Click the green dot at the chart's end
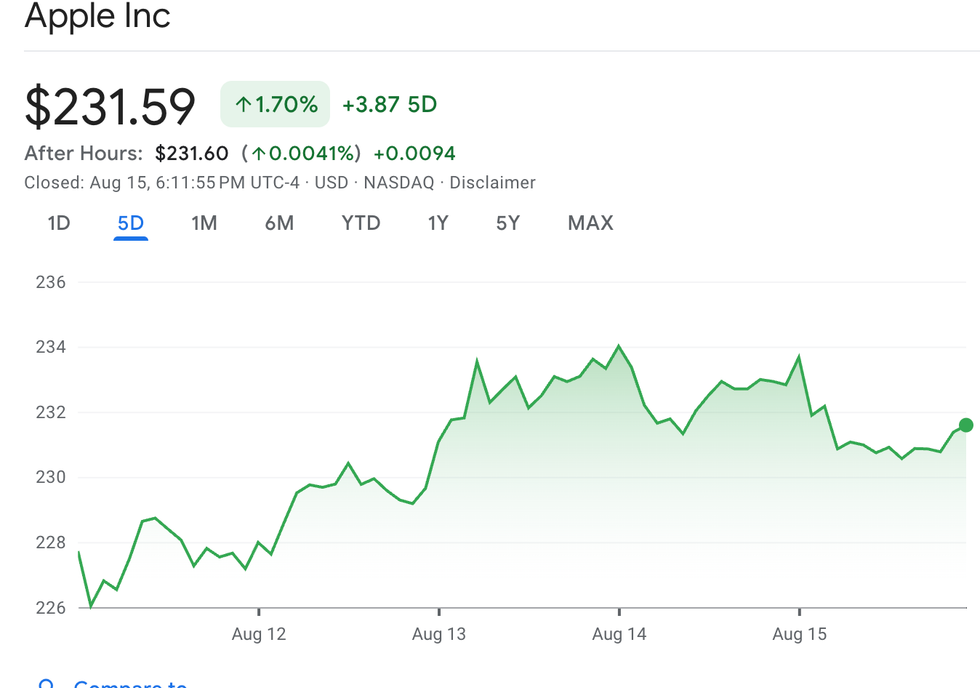The image size is (980, 688). tap(966, 425)
